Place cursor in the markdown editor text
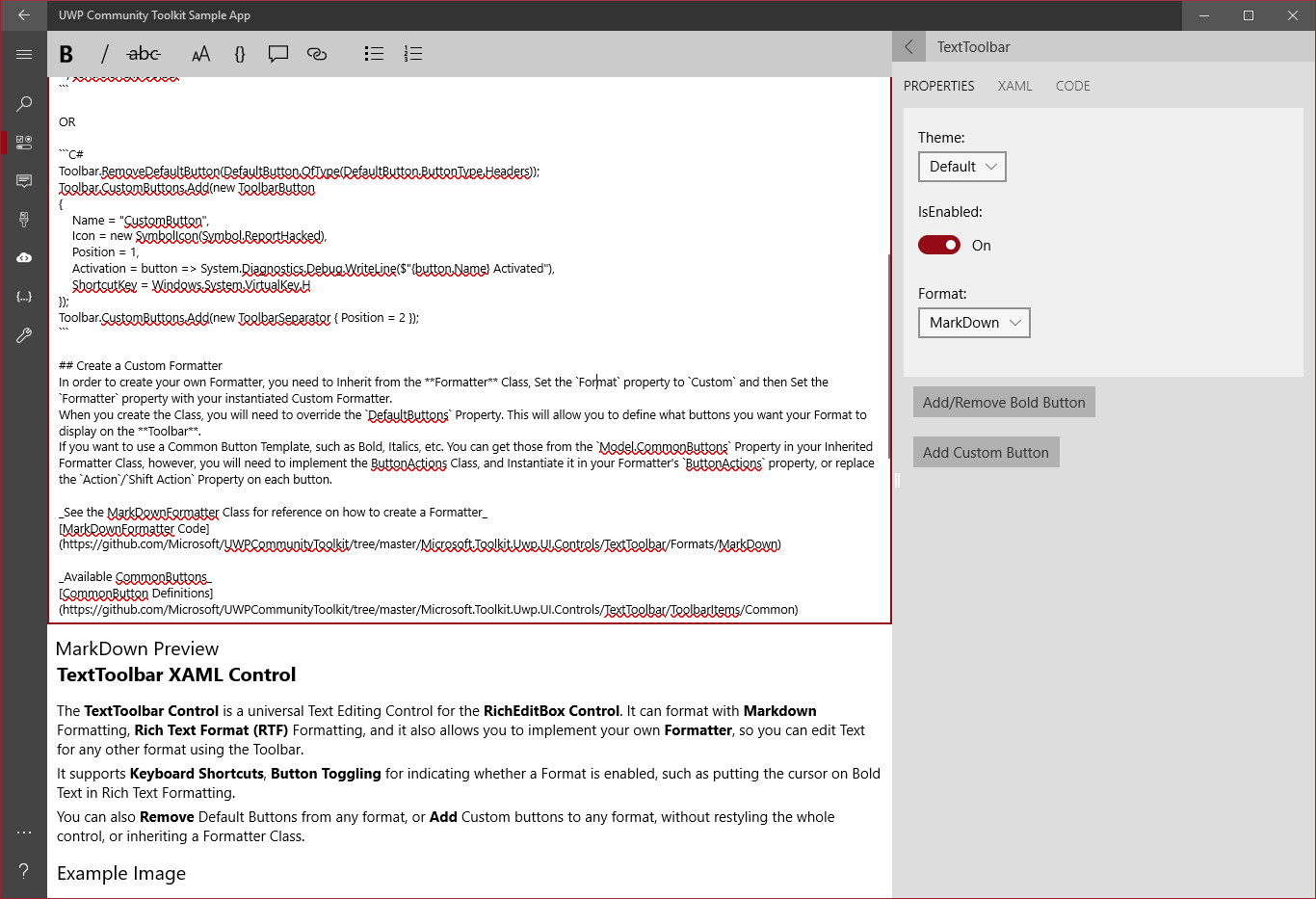The height and width of the screenshot is (899, 1316). point(467,349)
